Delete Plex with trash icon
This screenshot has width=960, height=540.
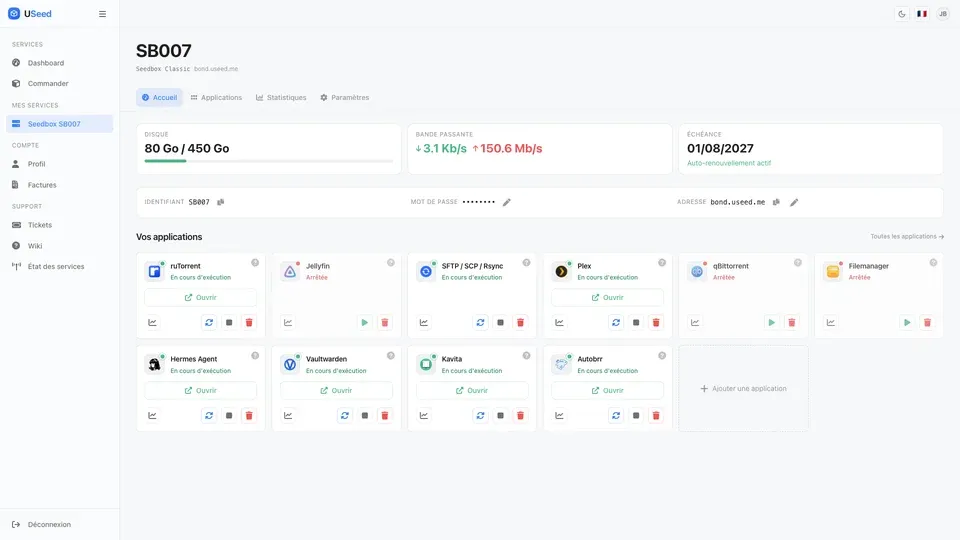[656, 323]
